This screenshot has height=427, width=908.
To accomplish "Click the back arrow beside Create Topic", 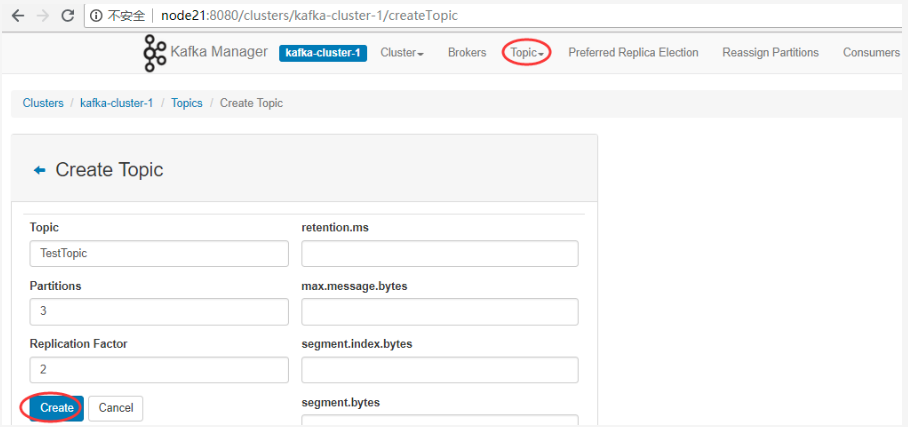I will tap(39, 170).
